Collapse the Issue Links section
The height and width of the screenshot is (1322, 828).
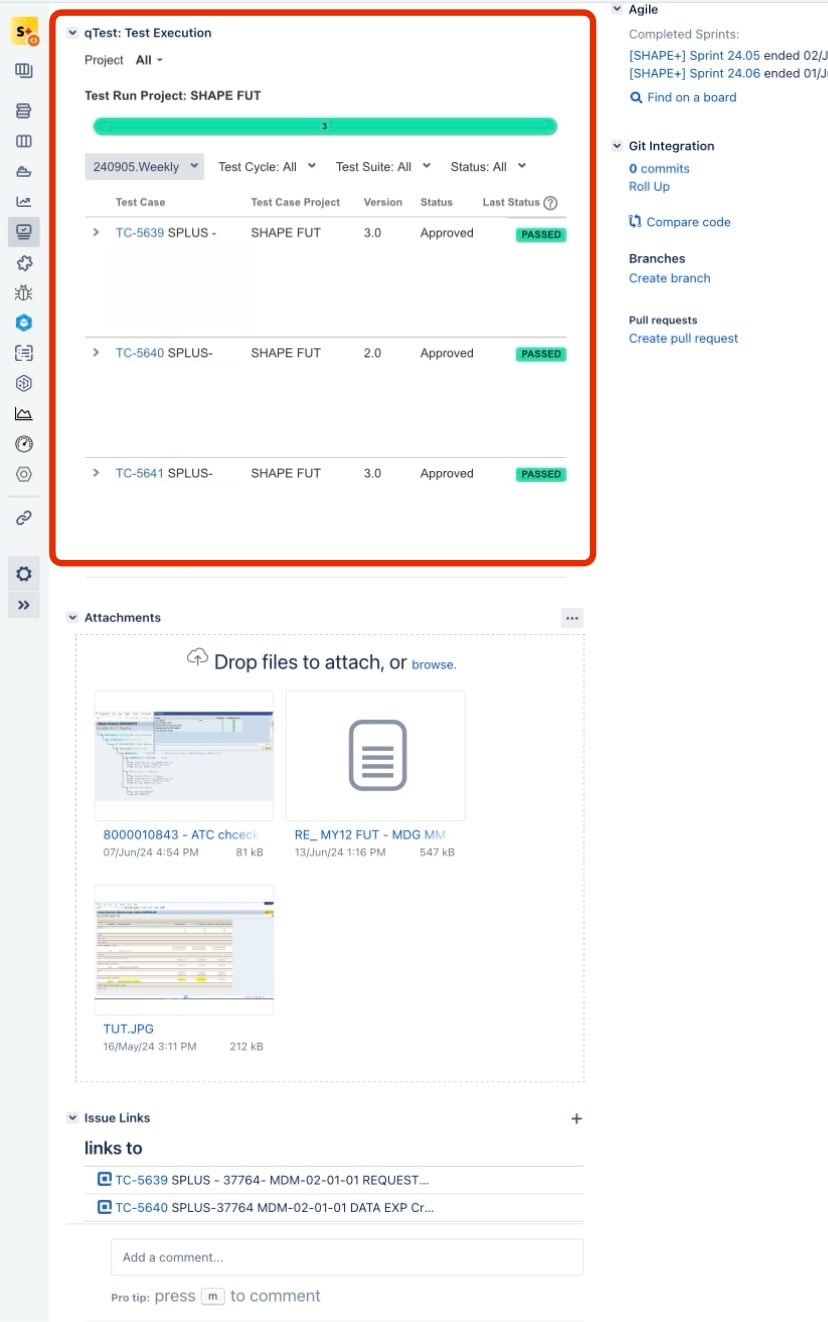coord(72,1118)
